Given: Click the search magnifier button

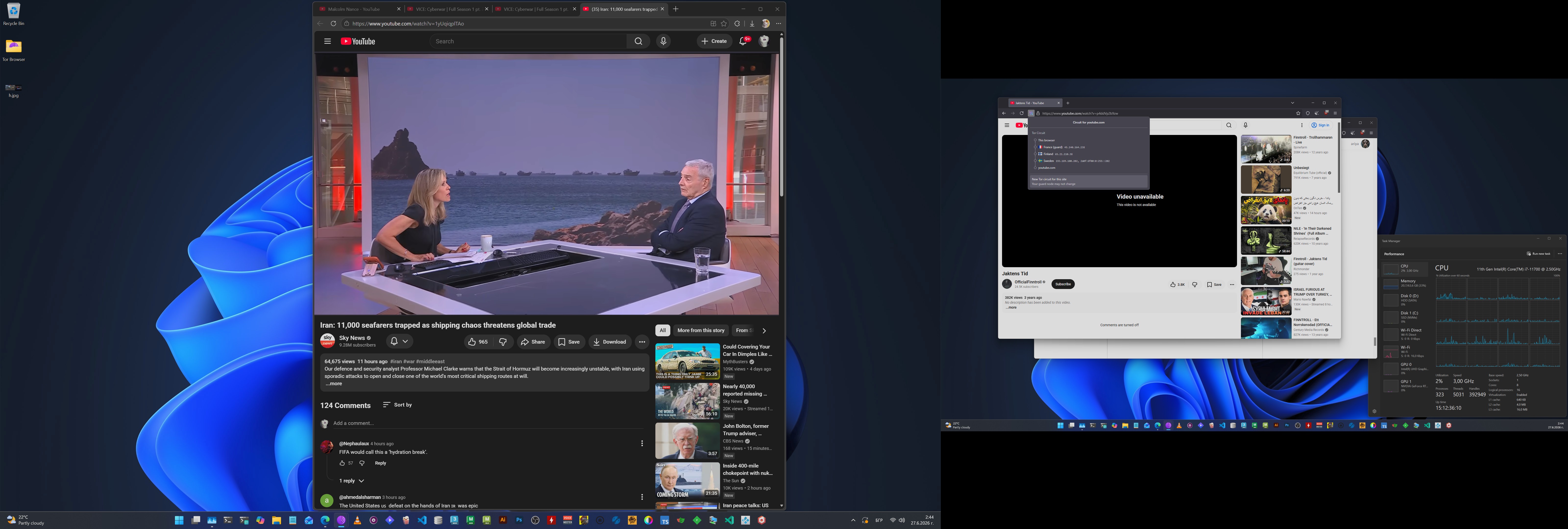Looking at the screenshot, I should [x=638, y=41].
